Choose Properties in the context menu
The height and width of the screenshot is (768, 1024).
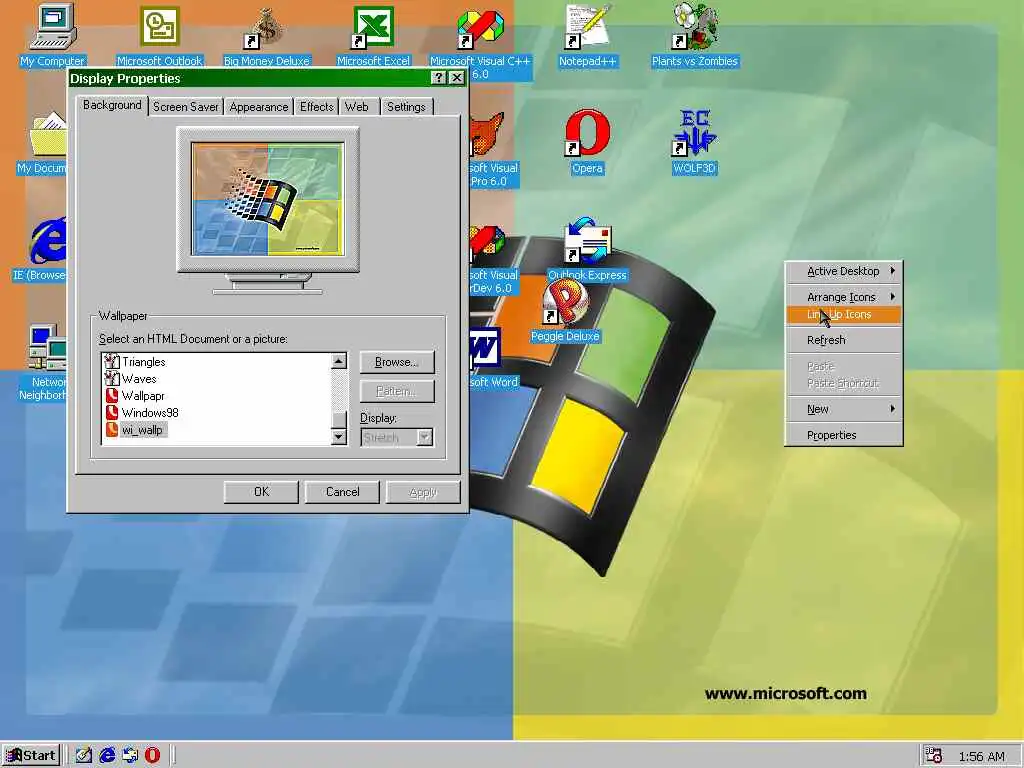[844, 436]
